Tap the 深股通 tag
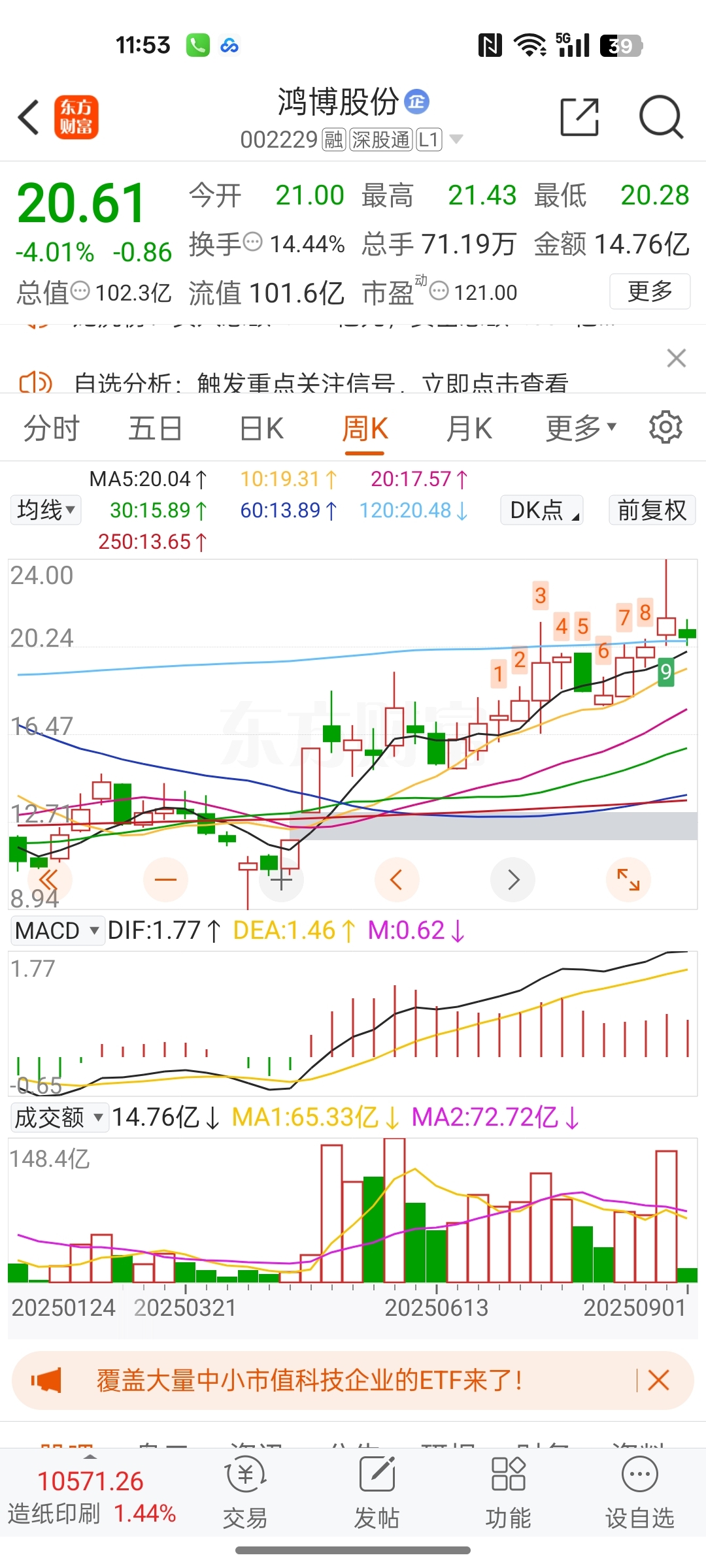This screenshot has width=706, height=1568. 381,139
